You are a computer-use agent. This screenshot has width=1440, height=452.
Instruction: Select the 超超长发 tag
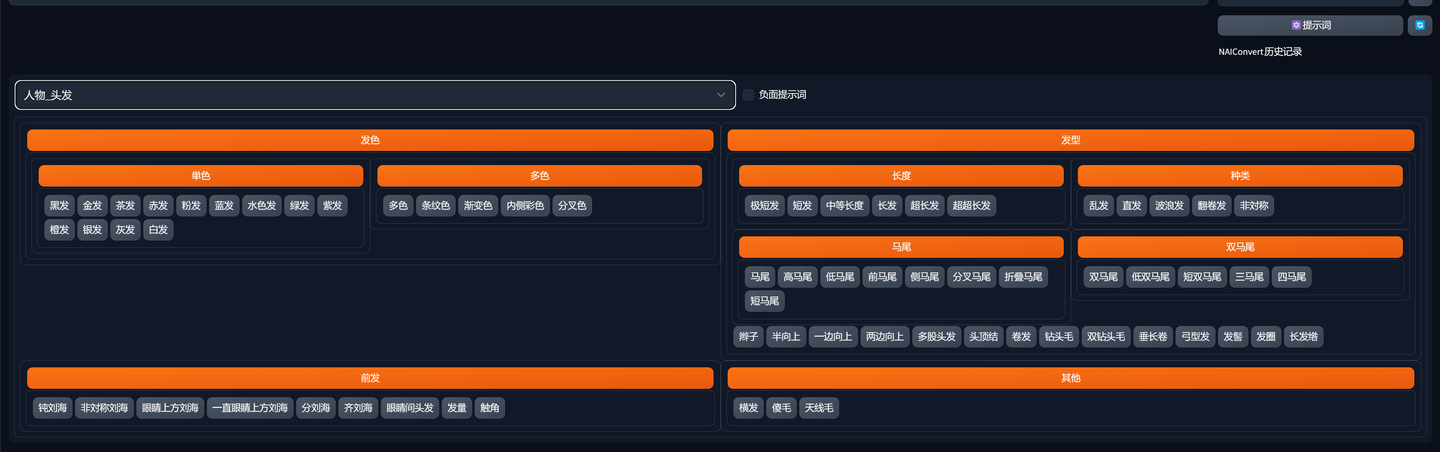[972, 206]
